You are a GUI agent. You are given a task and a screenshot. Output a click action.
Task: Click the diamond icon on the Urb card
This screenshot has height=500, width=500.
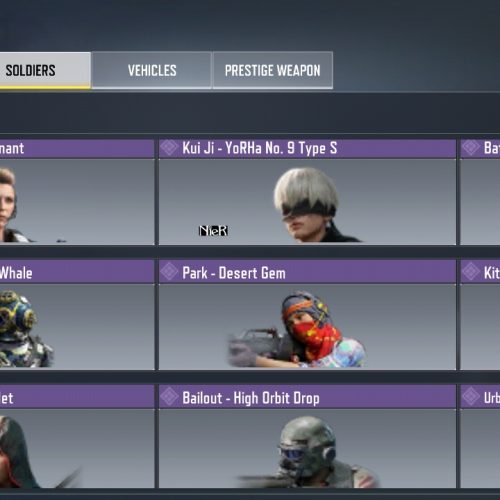click(x=471, y=397)
